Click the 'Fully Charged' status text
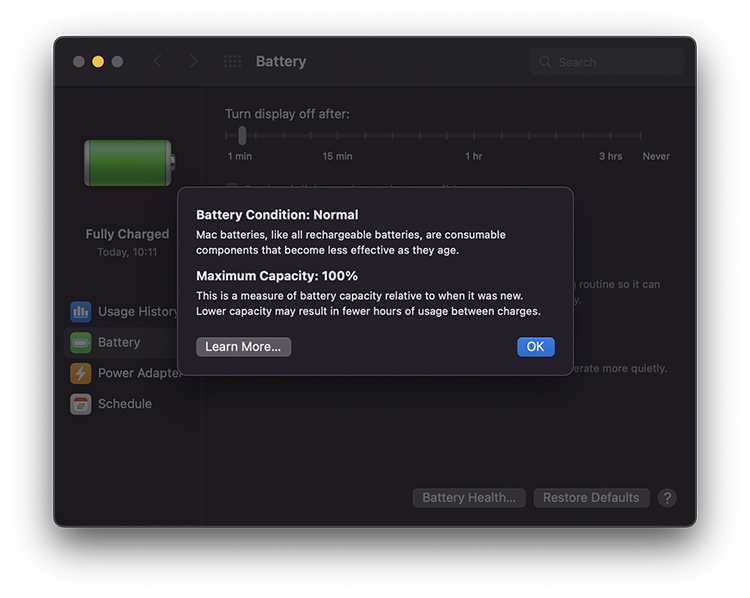 point(127,234)
